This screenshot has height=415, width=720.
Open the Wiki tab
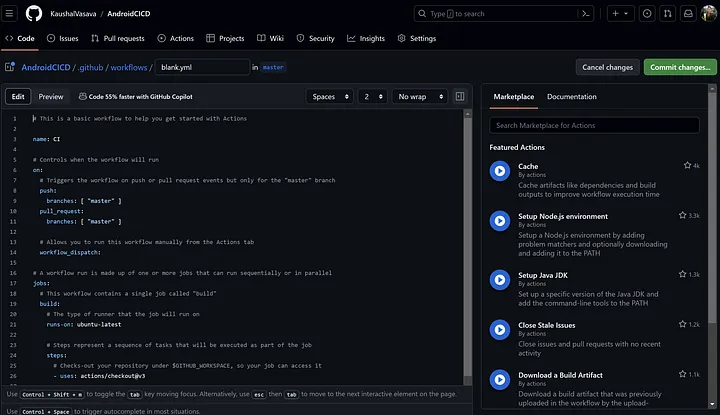(270, 39)
